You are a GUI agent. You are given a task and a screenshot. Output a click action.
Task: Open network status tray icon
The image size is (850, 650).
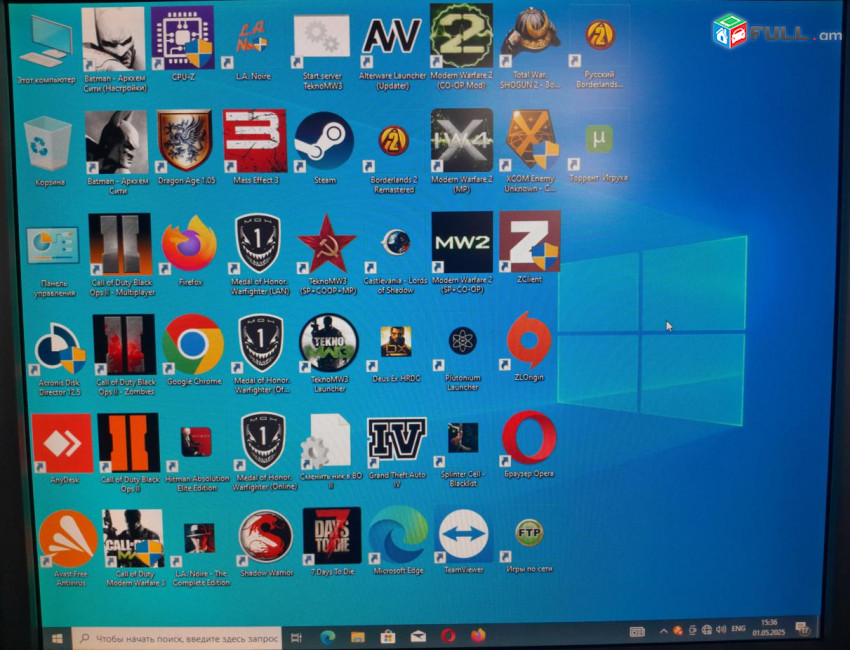(706, 630)
